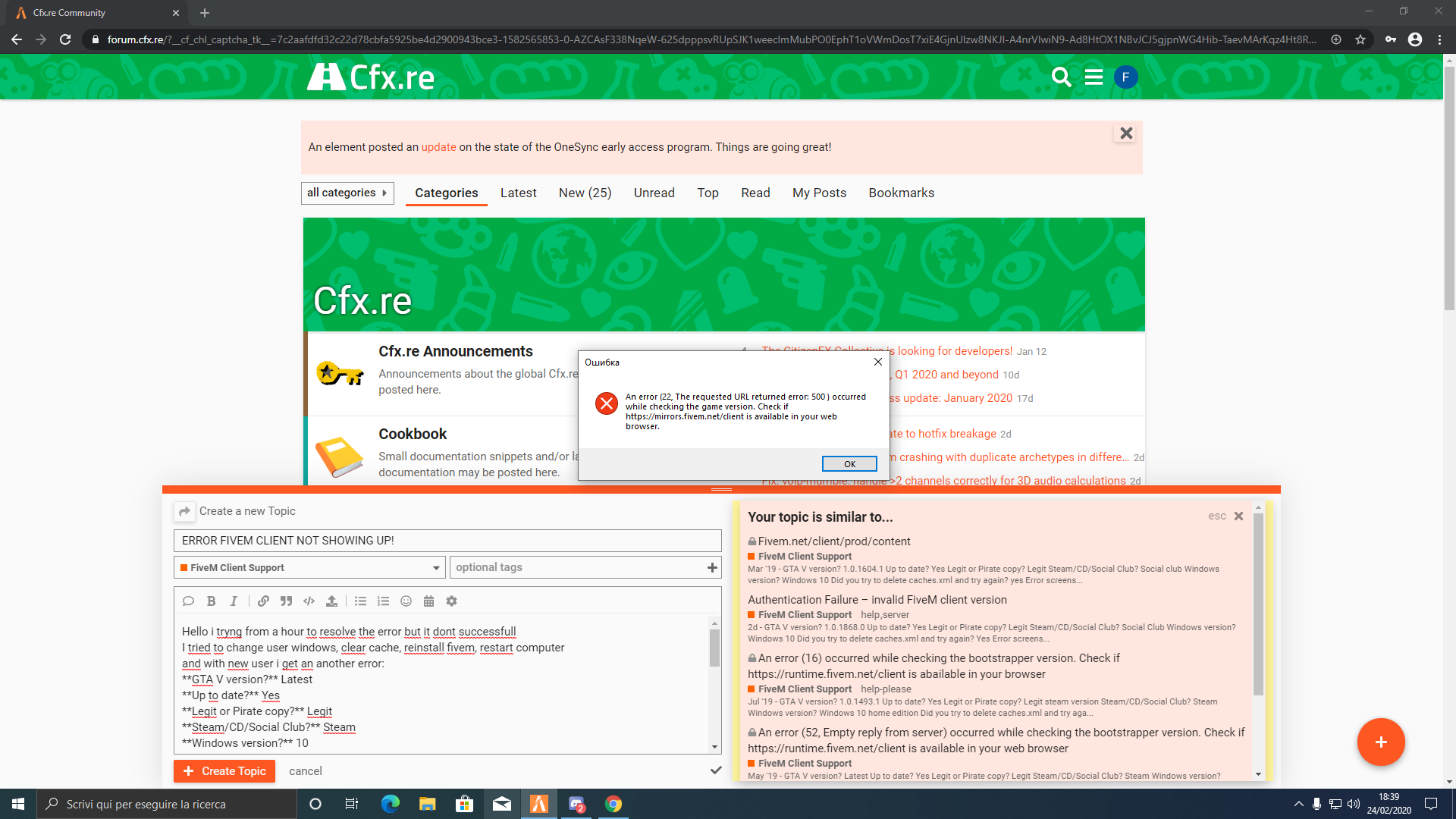Open the all categories dropdown
This screenshot has height=819, width=1456.
[347, 193]
